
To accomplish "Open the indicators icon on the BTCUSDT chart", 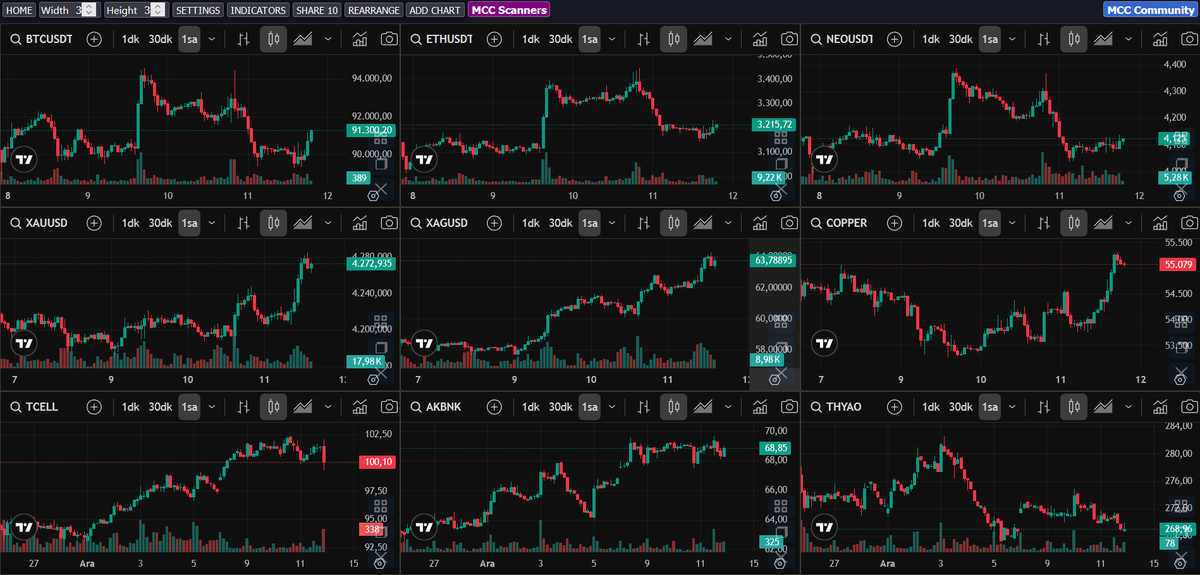I will 360,39.
